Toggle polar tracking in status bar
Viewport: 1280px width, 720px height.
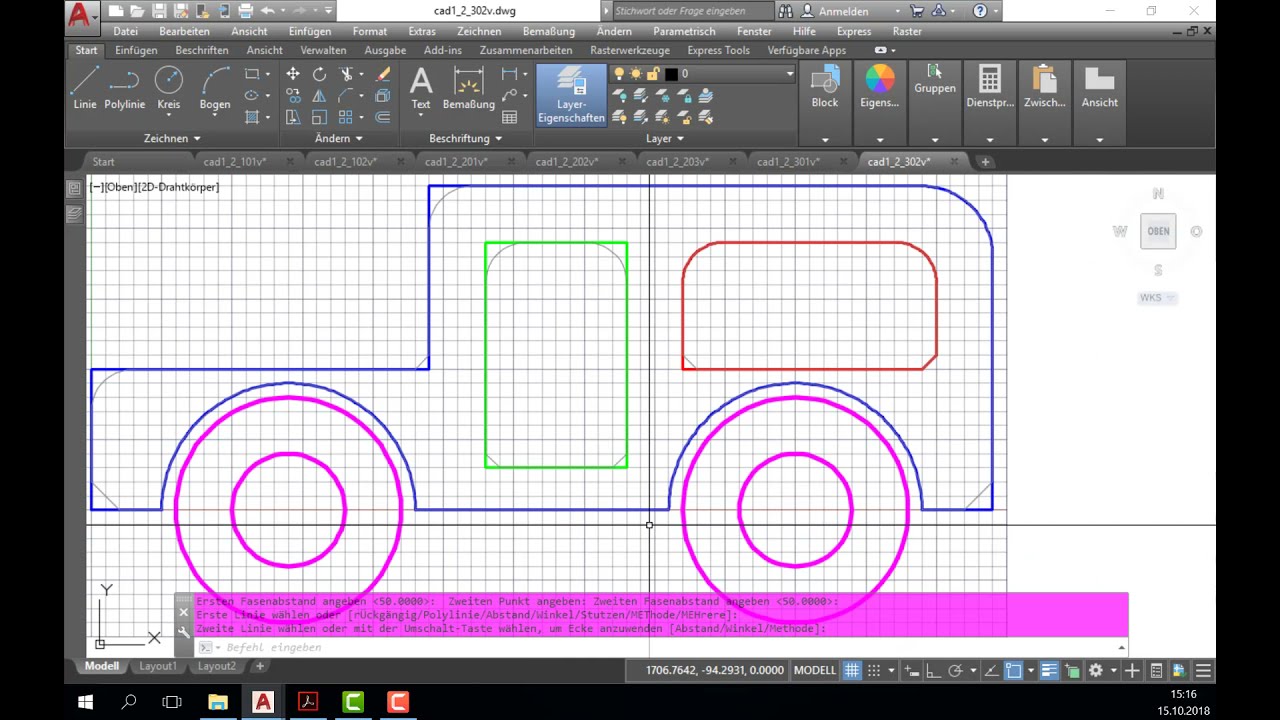pyautogui.click(x=955, y=671)
